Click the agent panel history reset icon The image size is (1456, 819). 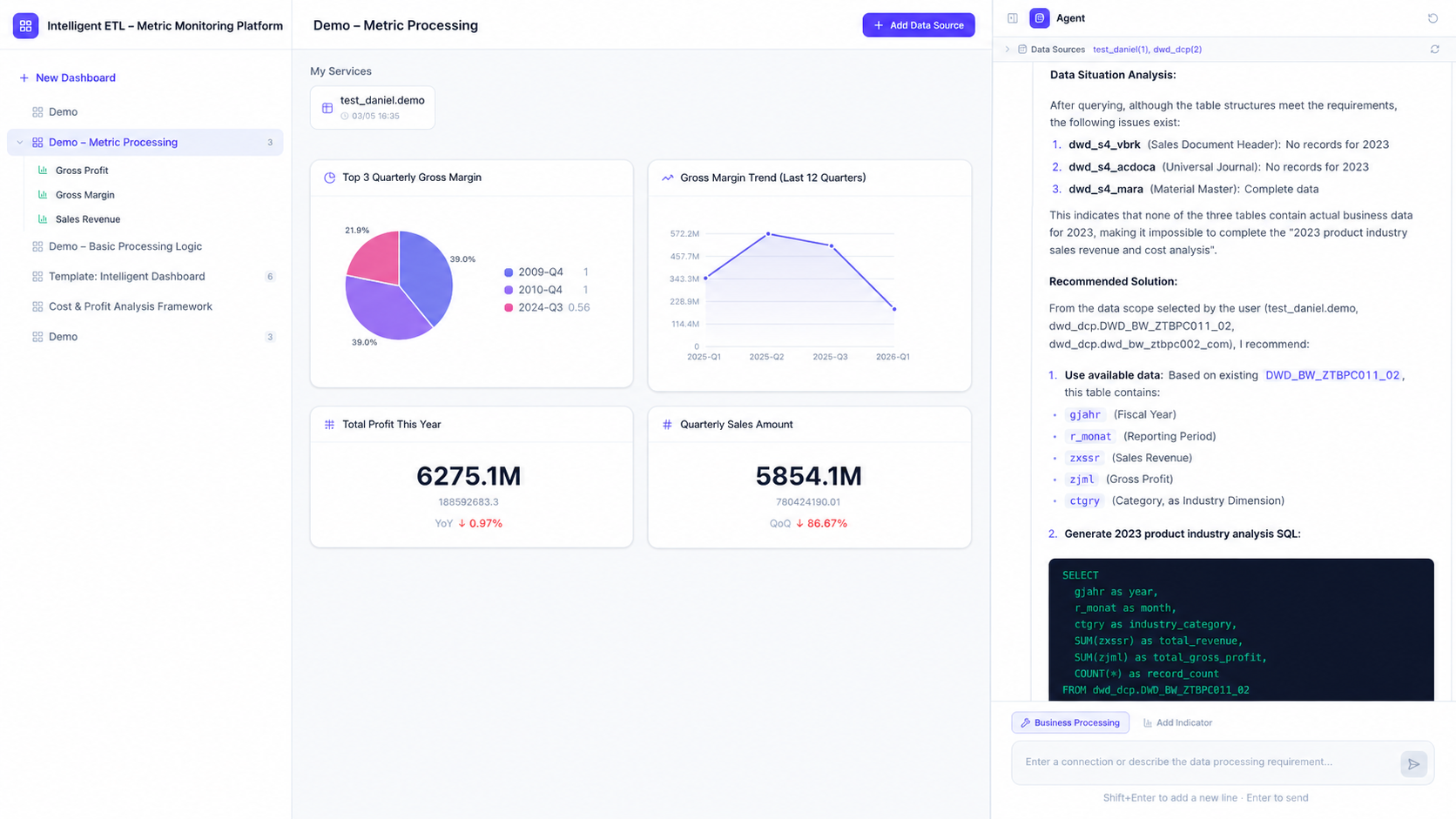[x=1432, y=18]
